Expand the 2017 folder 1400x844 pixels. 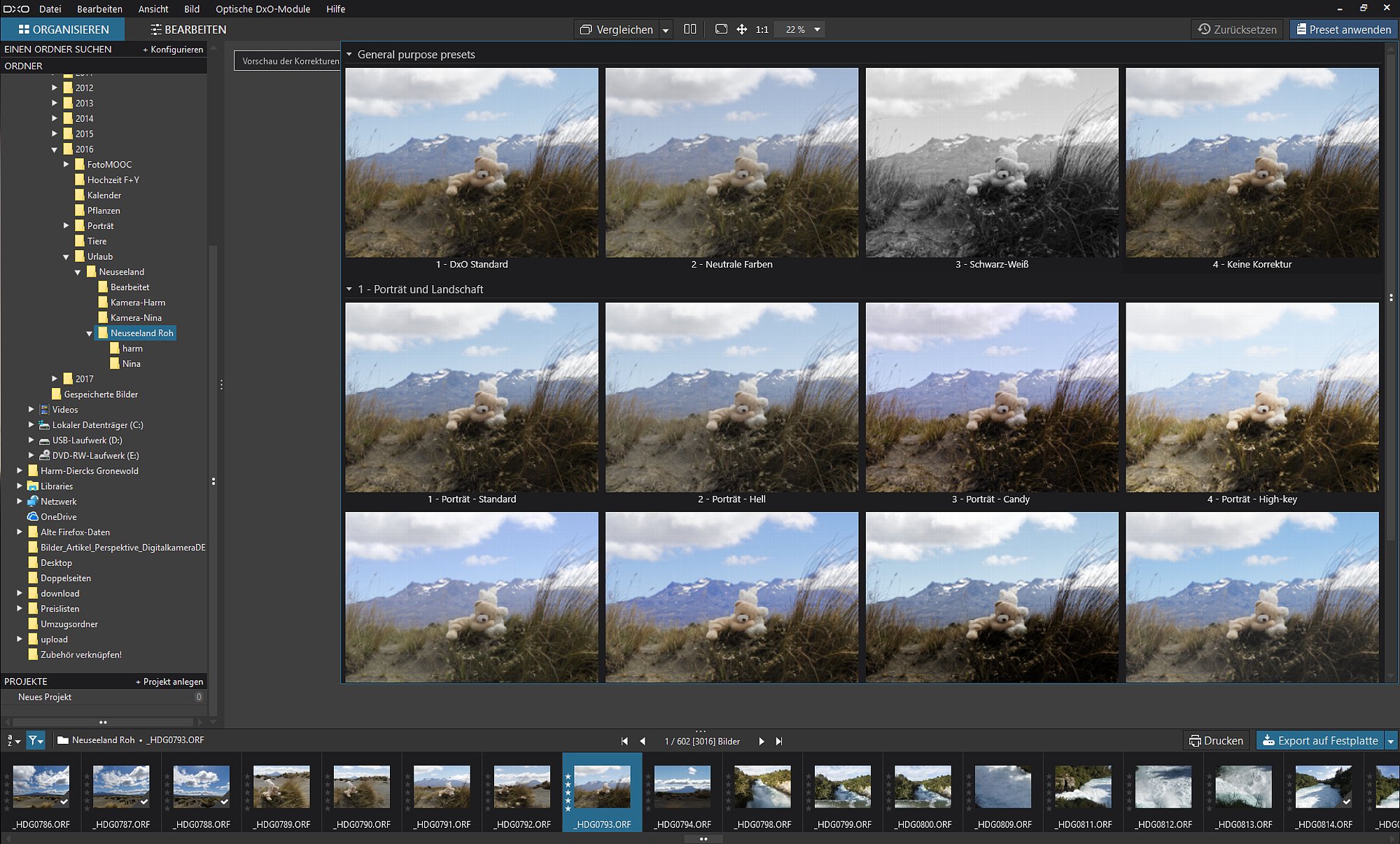coord(55,379)
